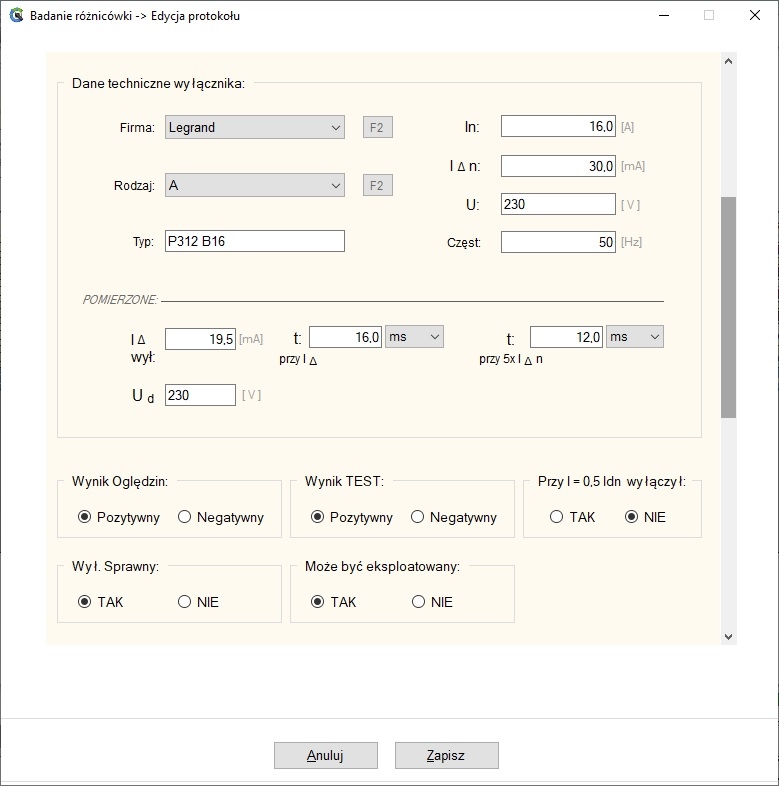The width and height of the screenshot is (779, 786).
Task: Open ms unit dropdown for t przy IΔ
Action: point(414,337)
